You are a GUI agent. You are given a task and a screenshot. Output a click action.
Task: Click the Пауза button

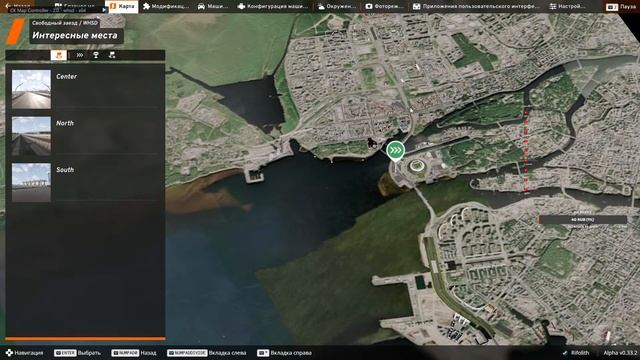pos(621,7)
